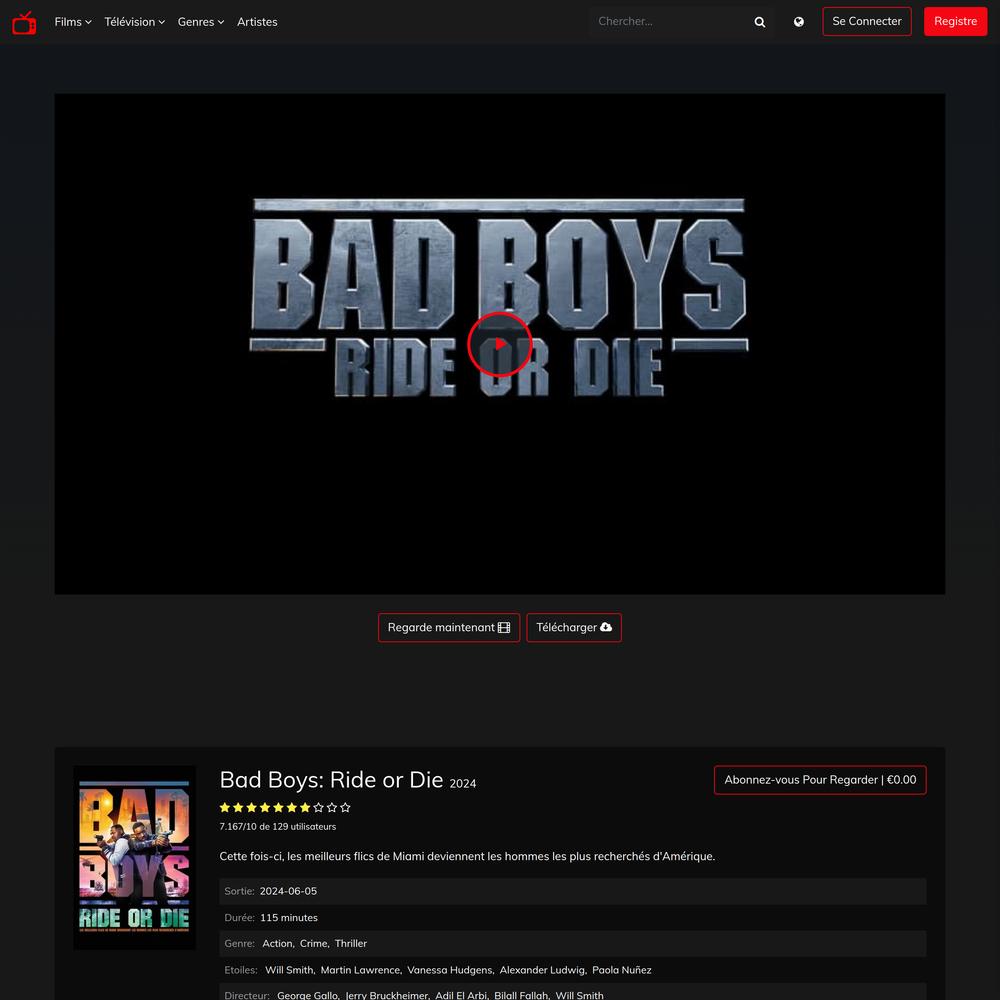Play the Bad Boys trailer video

click(499, 344)
